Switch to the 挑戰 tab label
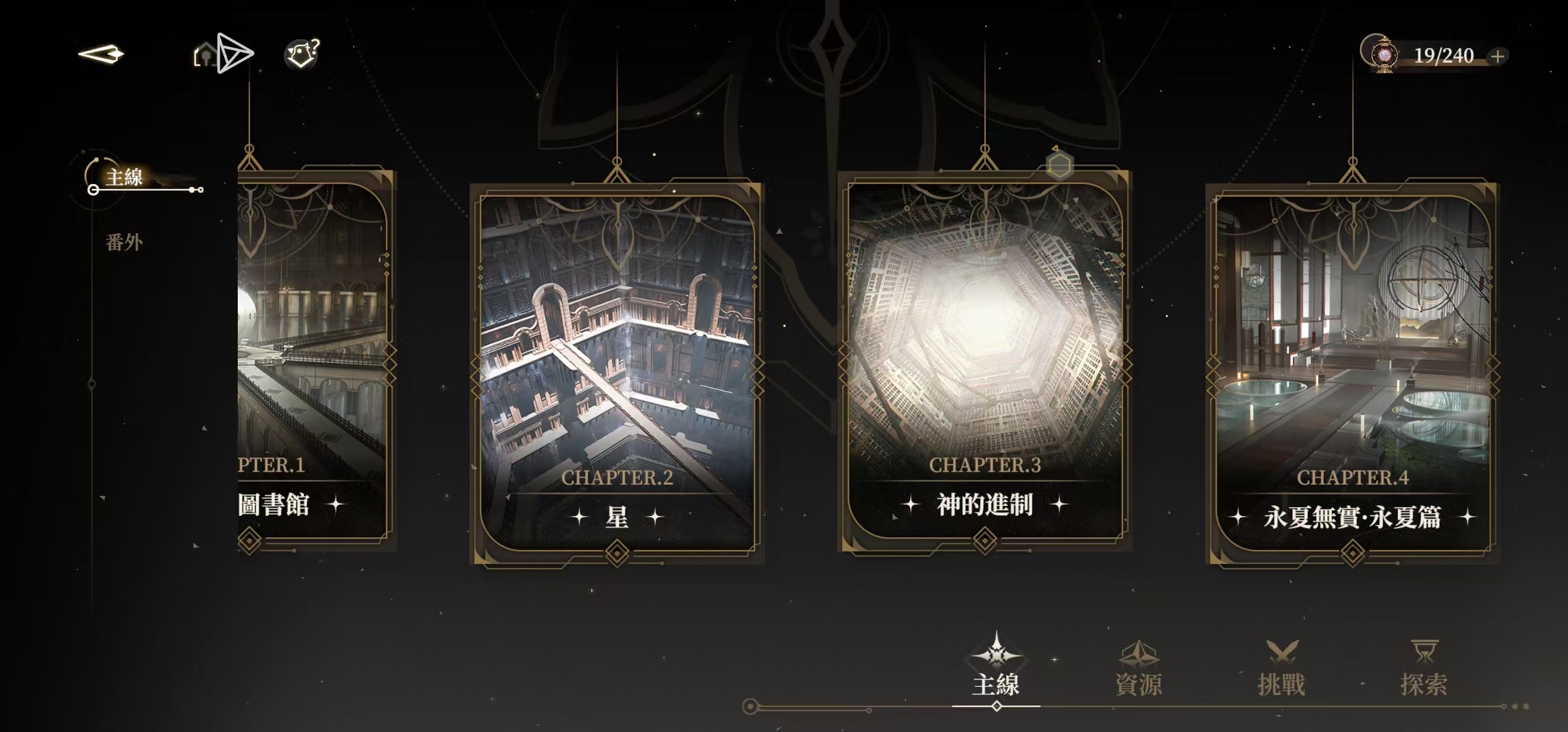The width and height of the screenshot is (1568, 732). click(1282, 685)
